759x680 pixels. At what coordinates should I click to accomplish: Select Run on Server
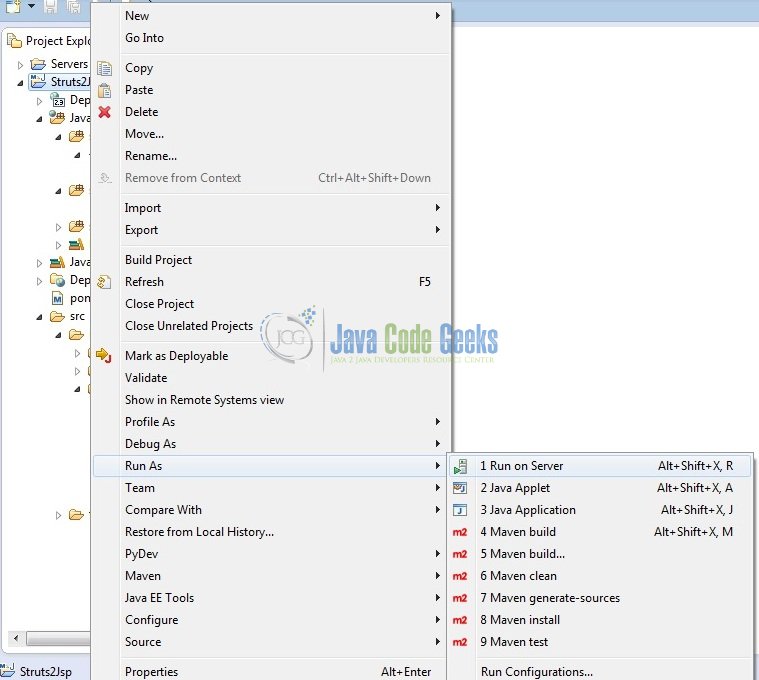[600, 466]
